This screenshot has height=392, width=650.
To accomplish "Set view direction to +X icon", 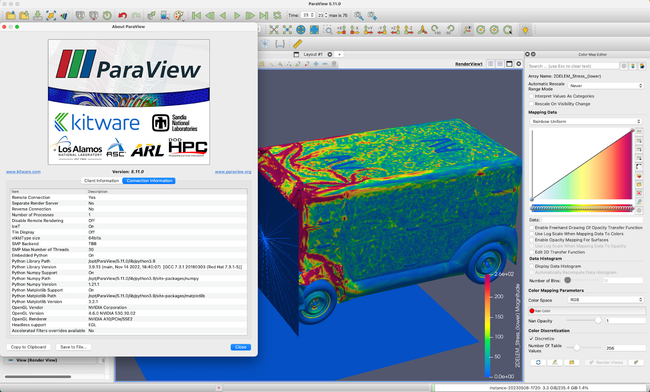I will click(342, 30).
